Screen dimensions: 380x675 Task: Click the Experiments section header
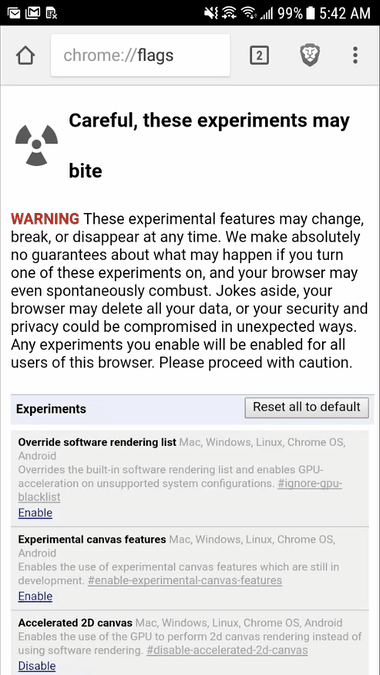coord(51,409)
